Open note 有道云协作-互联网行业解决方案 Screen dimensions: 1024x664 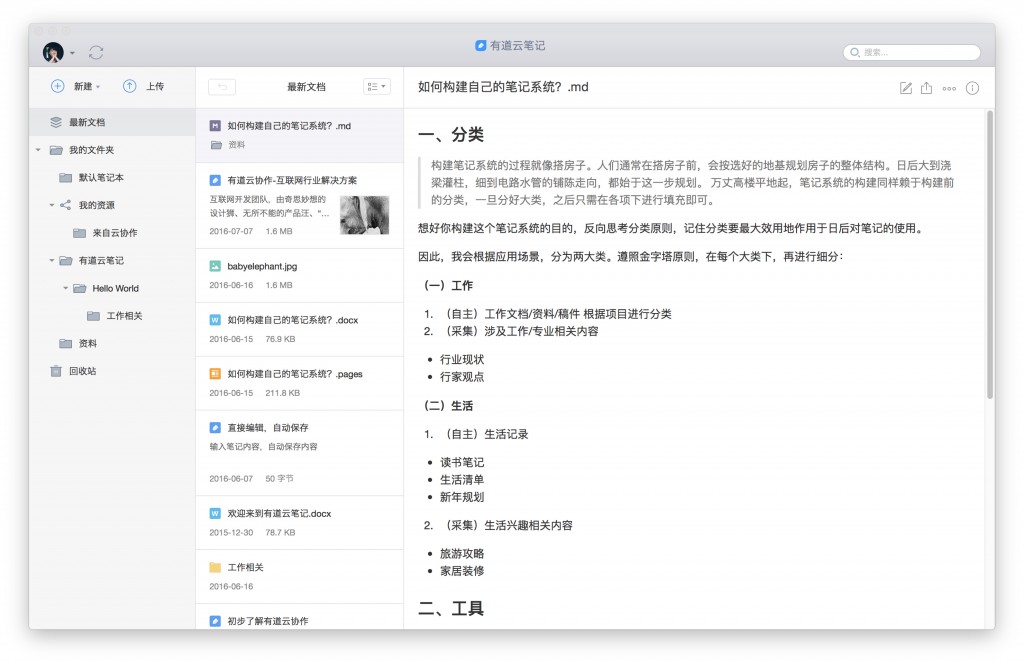pyautogui.click(x=300, y=206)
